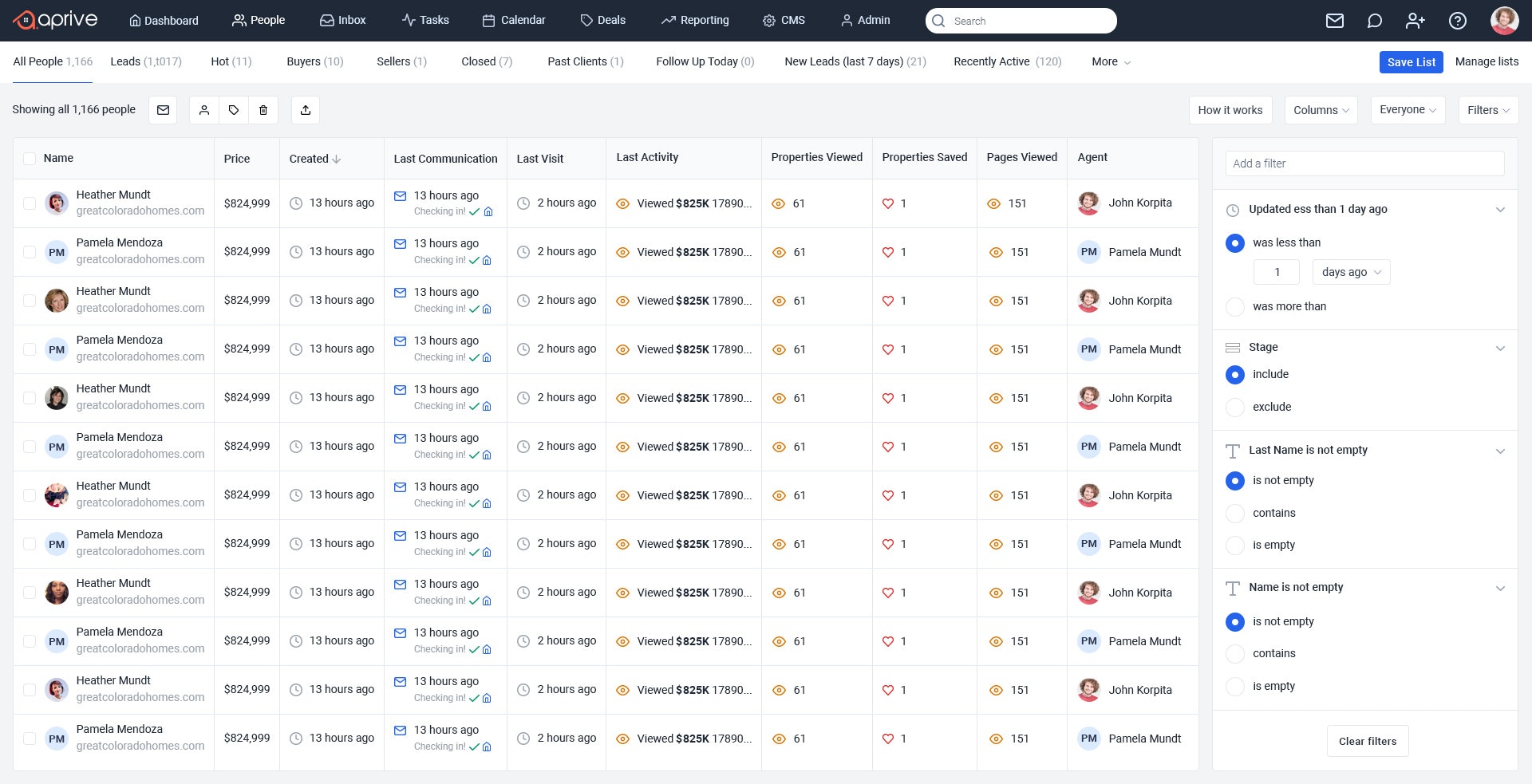This screenshot has height=784, width=1532.
Task: Click the first row's Last Visit clock icon
Action: tap(523, 203)
